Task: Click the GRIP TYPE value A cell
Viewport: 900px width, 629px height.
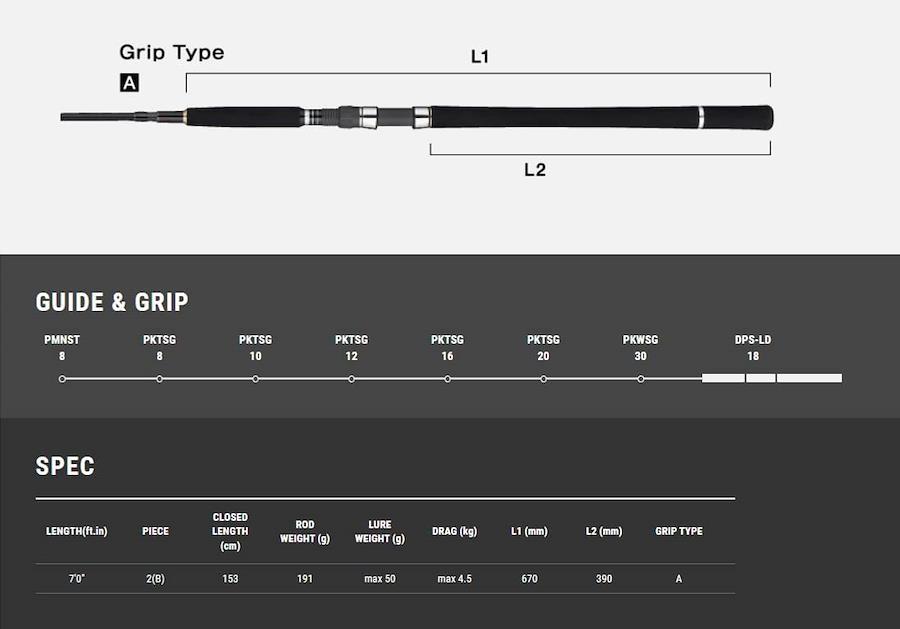Action: click(x=679, y=578)
